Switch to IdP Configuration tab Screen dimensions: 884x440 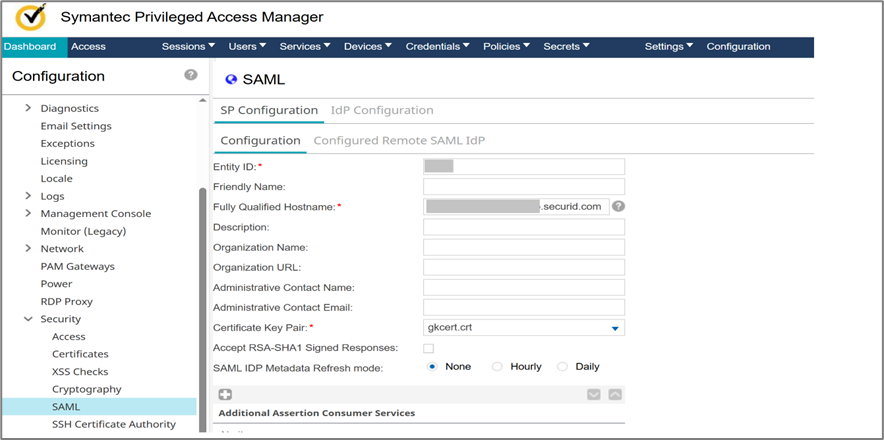click(x=382, y=110)
